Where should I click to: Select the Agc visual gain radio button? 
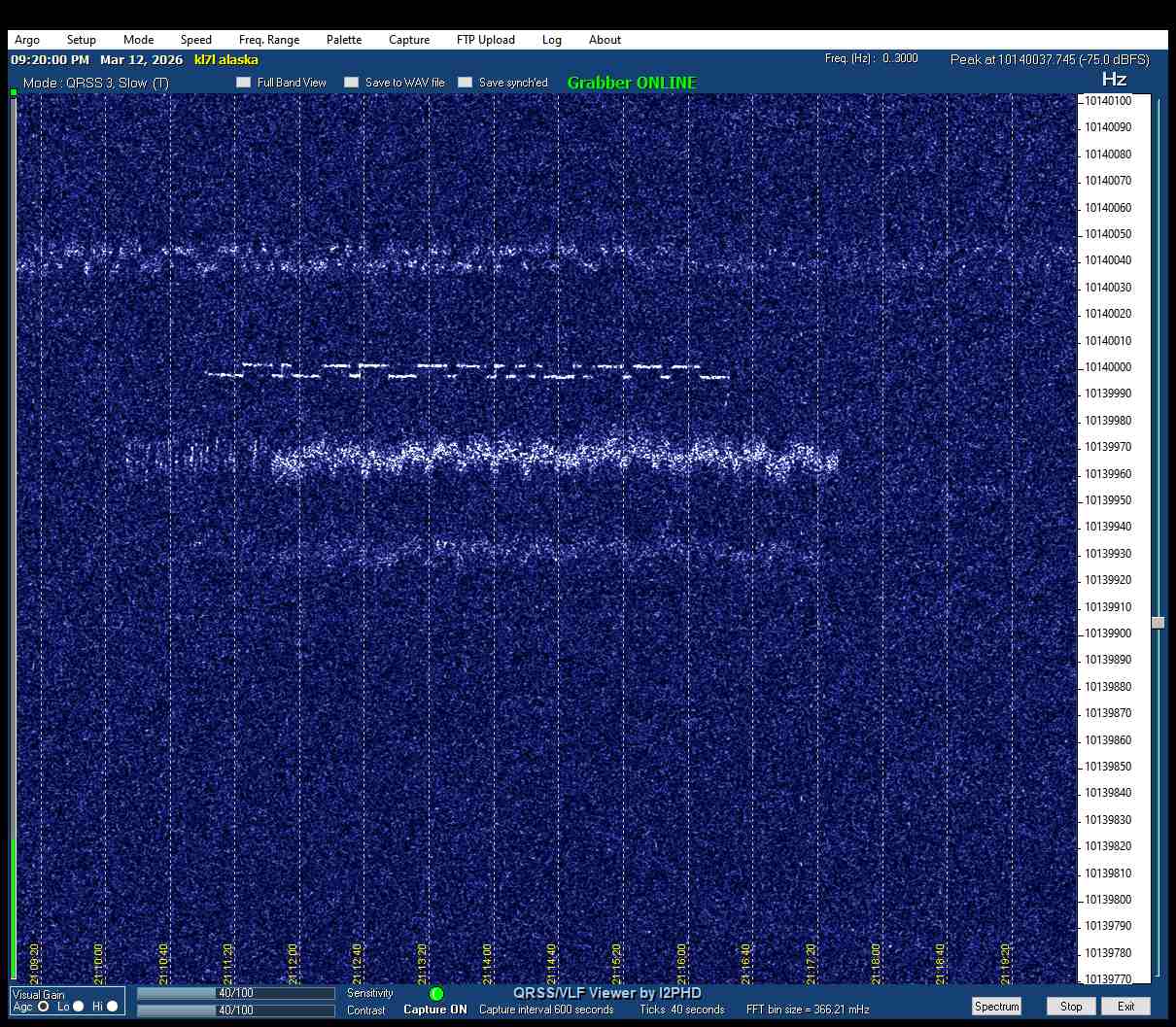(x=44, y=1007)
